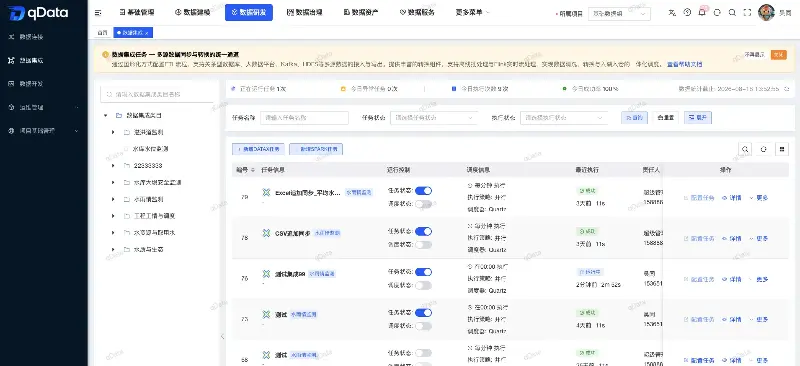This screenshot has width=800, height=366.
Task: Open the 任务状态 filter dropdown
Action: tap(434, 117)
